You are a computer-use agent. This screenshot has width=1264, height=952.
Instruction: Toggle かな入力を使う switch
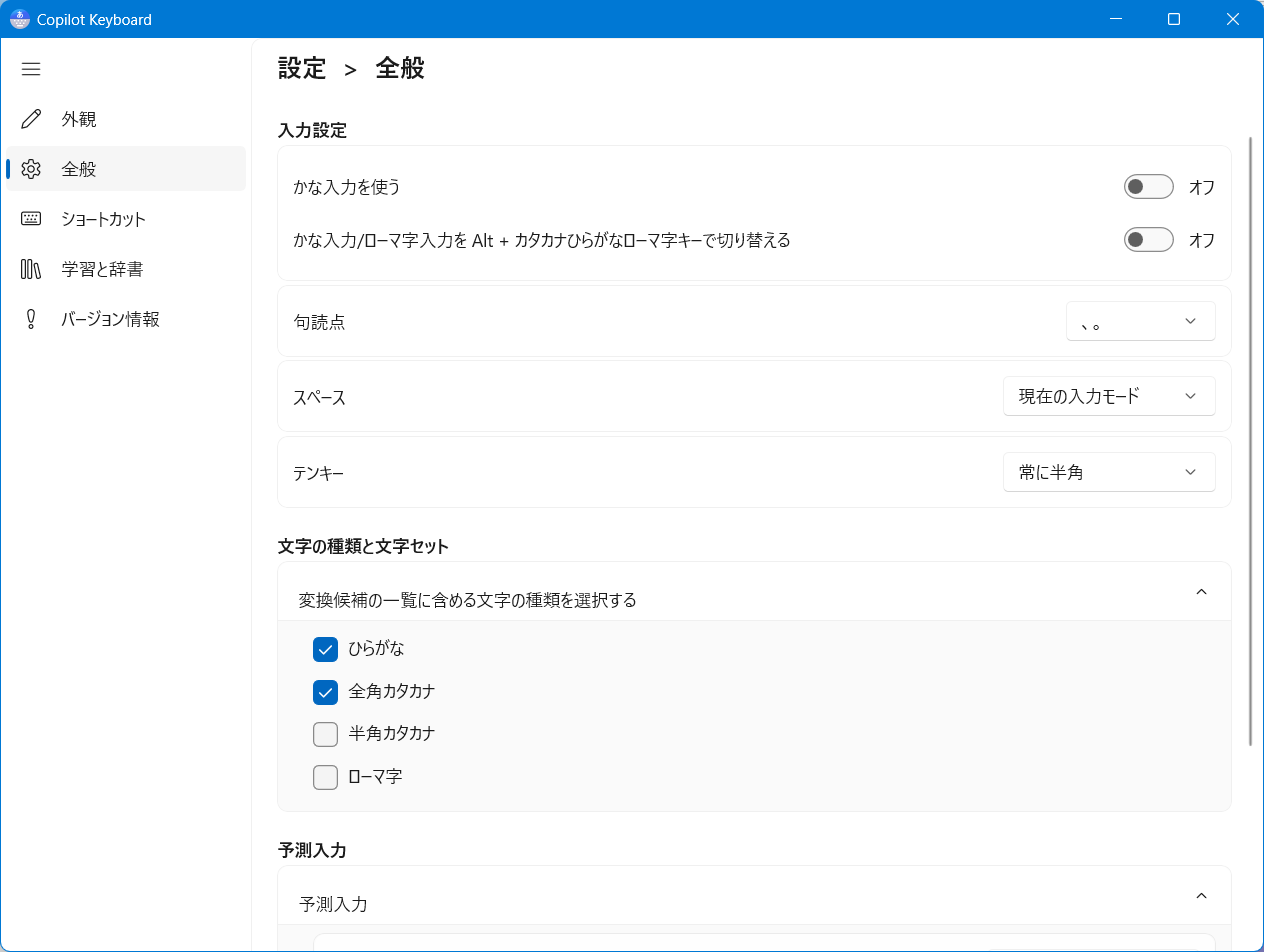pyautogui.click(x=1148, y=186)
